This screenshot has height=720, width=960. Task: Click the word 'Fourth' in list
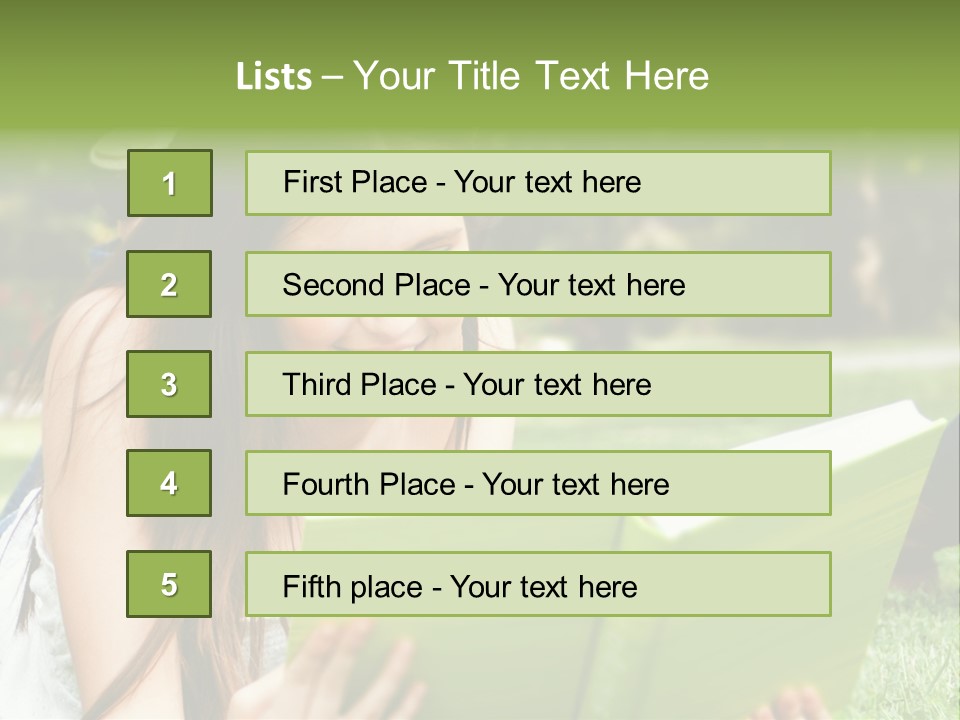pos(325,484)
